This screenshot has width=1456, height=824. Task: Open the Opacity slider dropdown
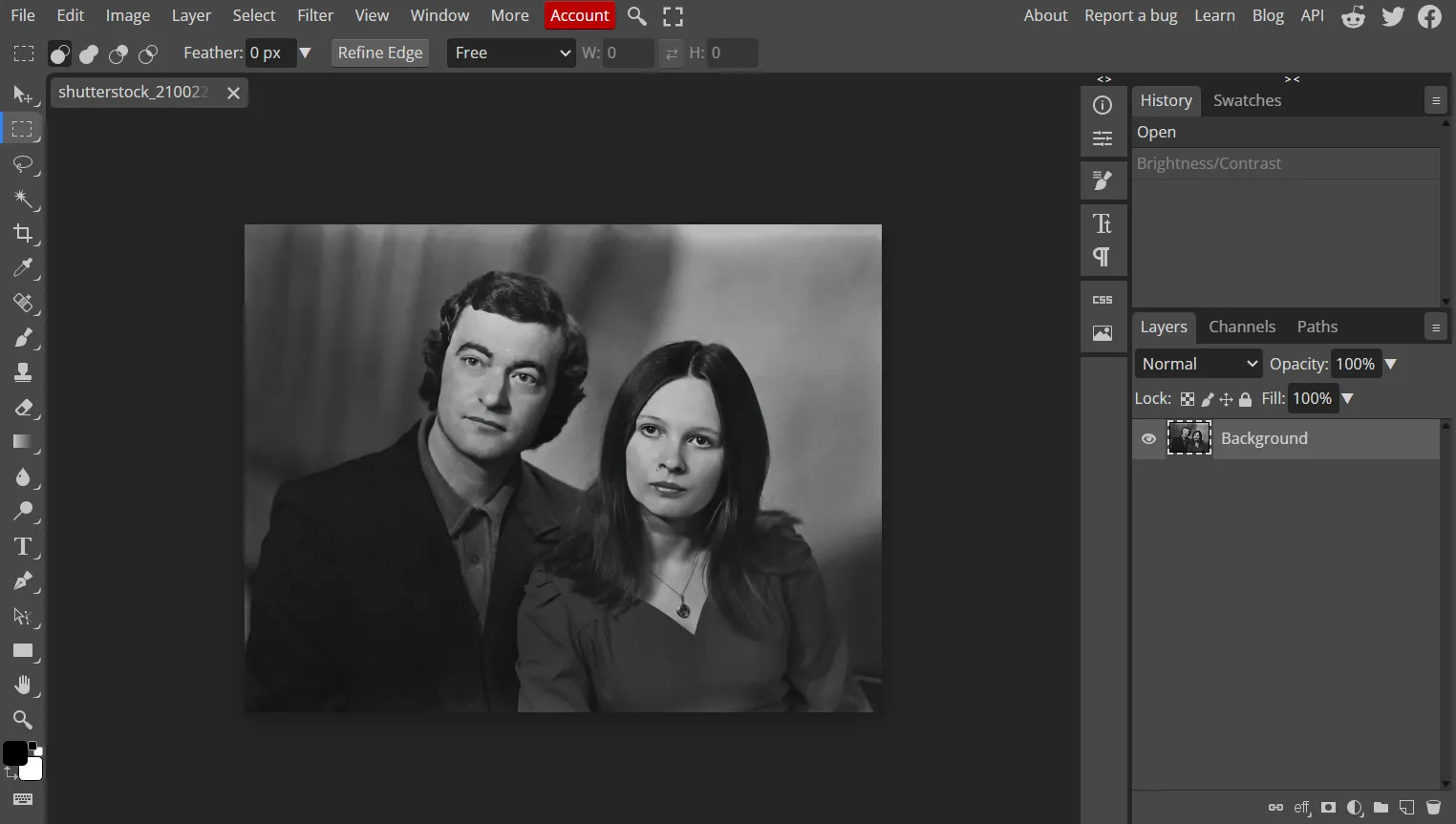[1391, 363]
